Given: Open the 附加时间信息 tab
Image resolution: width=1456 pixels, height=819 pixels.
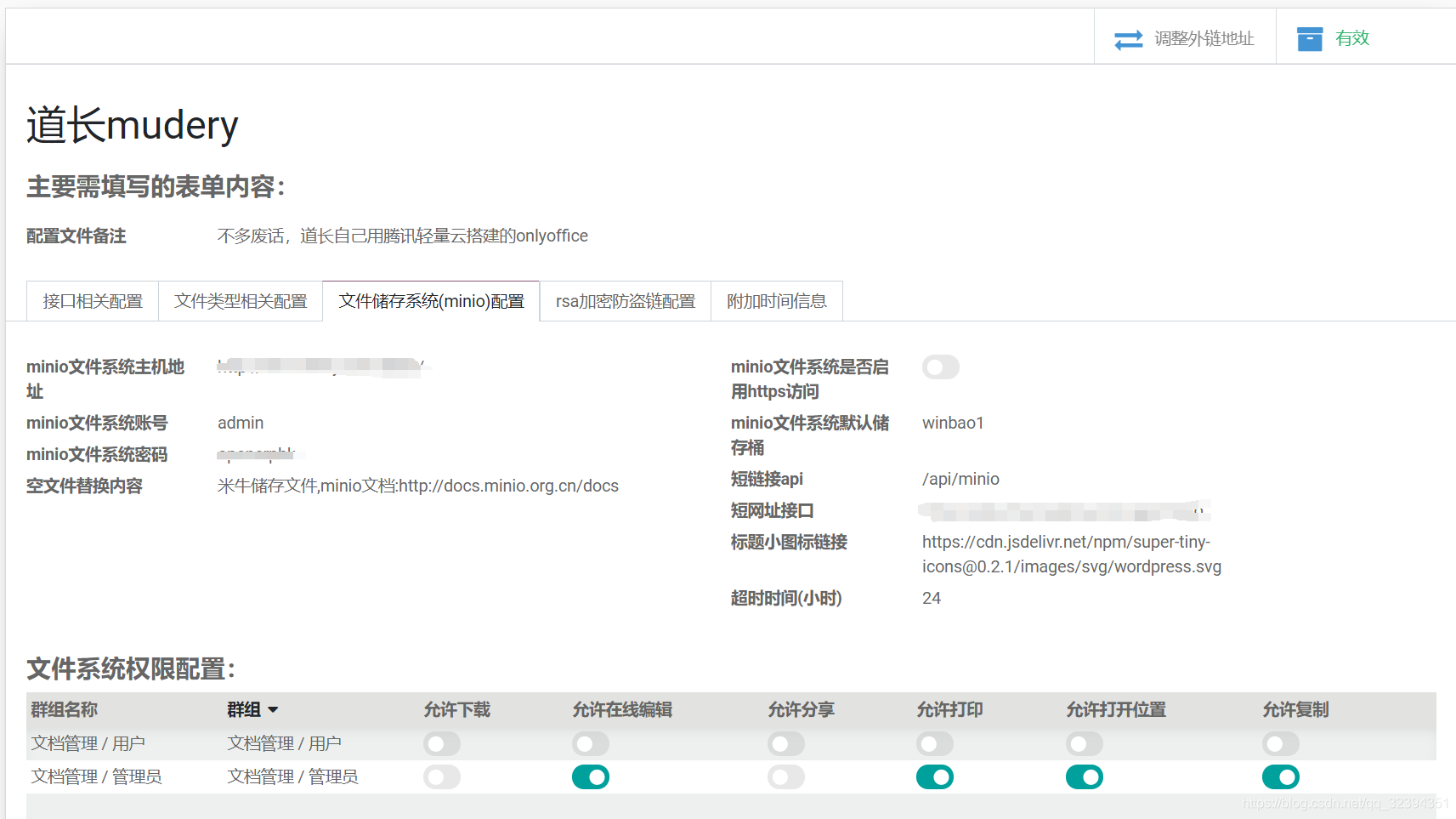Looking at the screenshot, I should (x=776, y=301).
